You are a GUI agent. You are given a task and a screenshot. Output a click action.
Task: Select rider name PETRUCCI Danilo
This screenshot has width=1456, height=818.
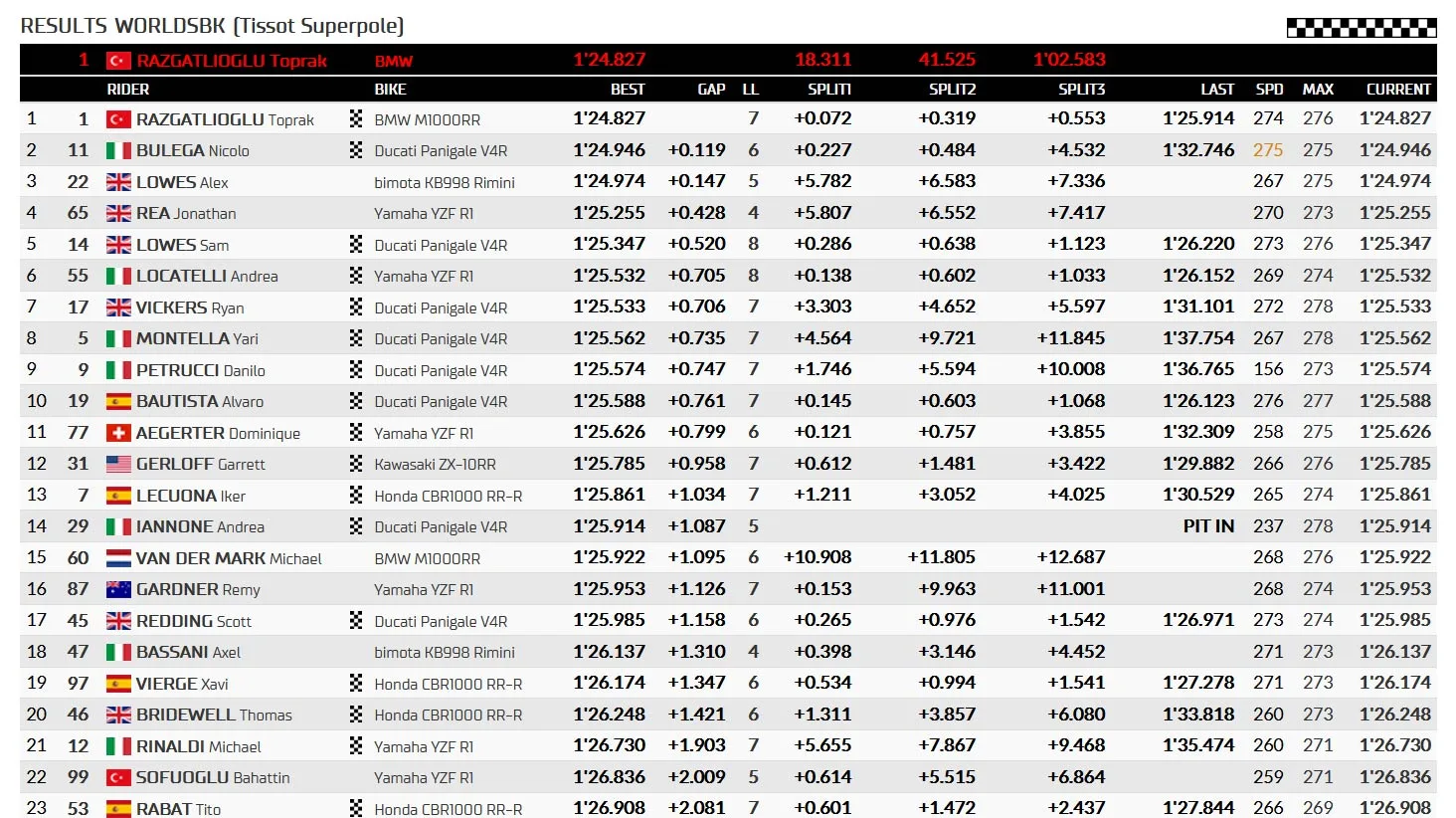tap(201, 370)
